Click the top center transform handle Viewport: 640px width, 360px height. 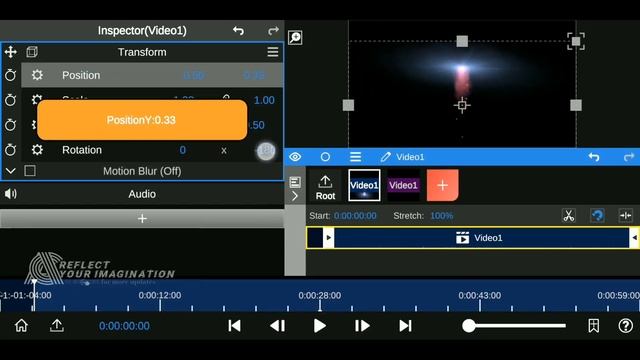click(462, 41)
